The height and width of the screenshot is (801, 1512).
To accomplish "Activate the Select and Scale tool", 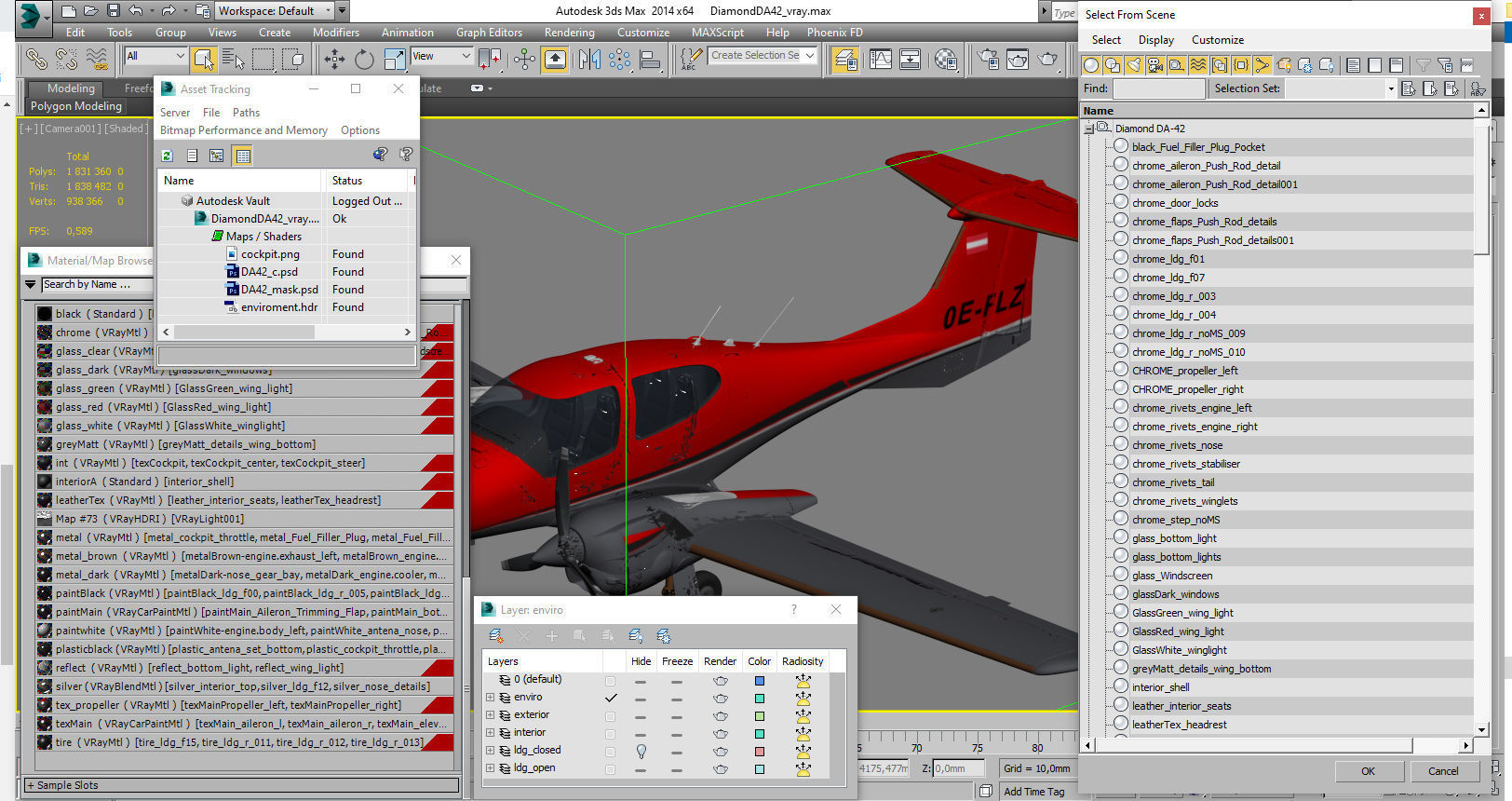I will [395, 60].
